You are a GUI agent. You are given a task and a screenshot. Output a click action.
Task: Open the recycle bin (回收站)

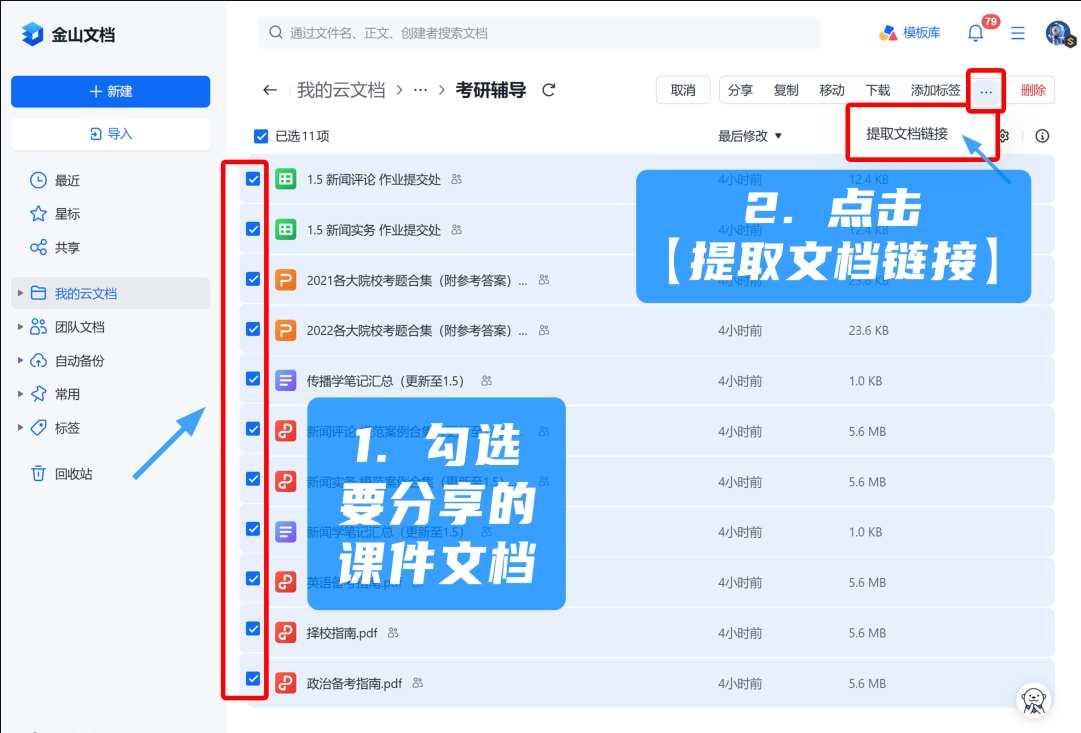72,474
